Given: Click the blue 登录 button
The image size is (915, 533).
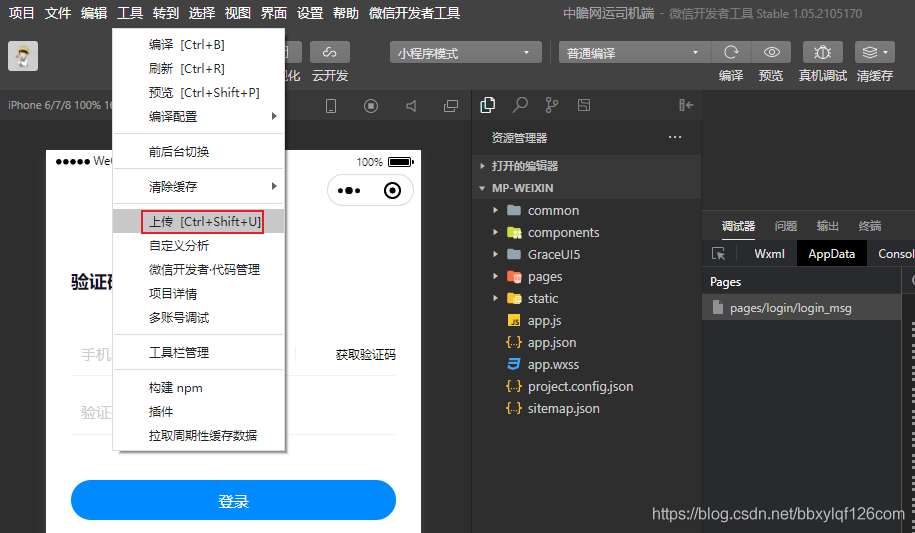Looking at the screenshot, I should [233, 500].
